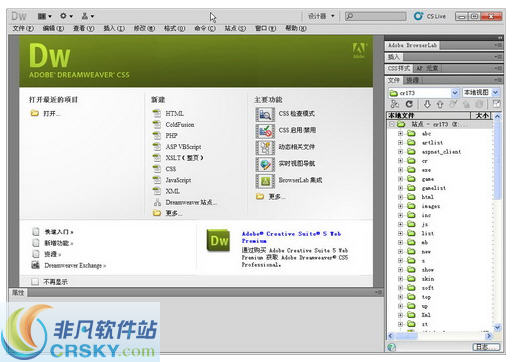Image resolution: width=514 pixels, height=362 pixels.
Task: Click the CSS 启用/禁用 feature icon
Action: [265, 131]
